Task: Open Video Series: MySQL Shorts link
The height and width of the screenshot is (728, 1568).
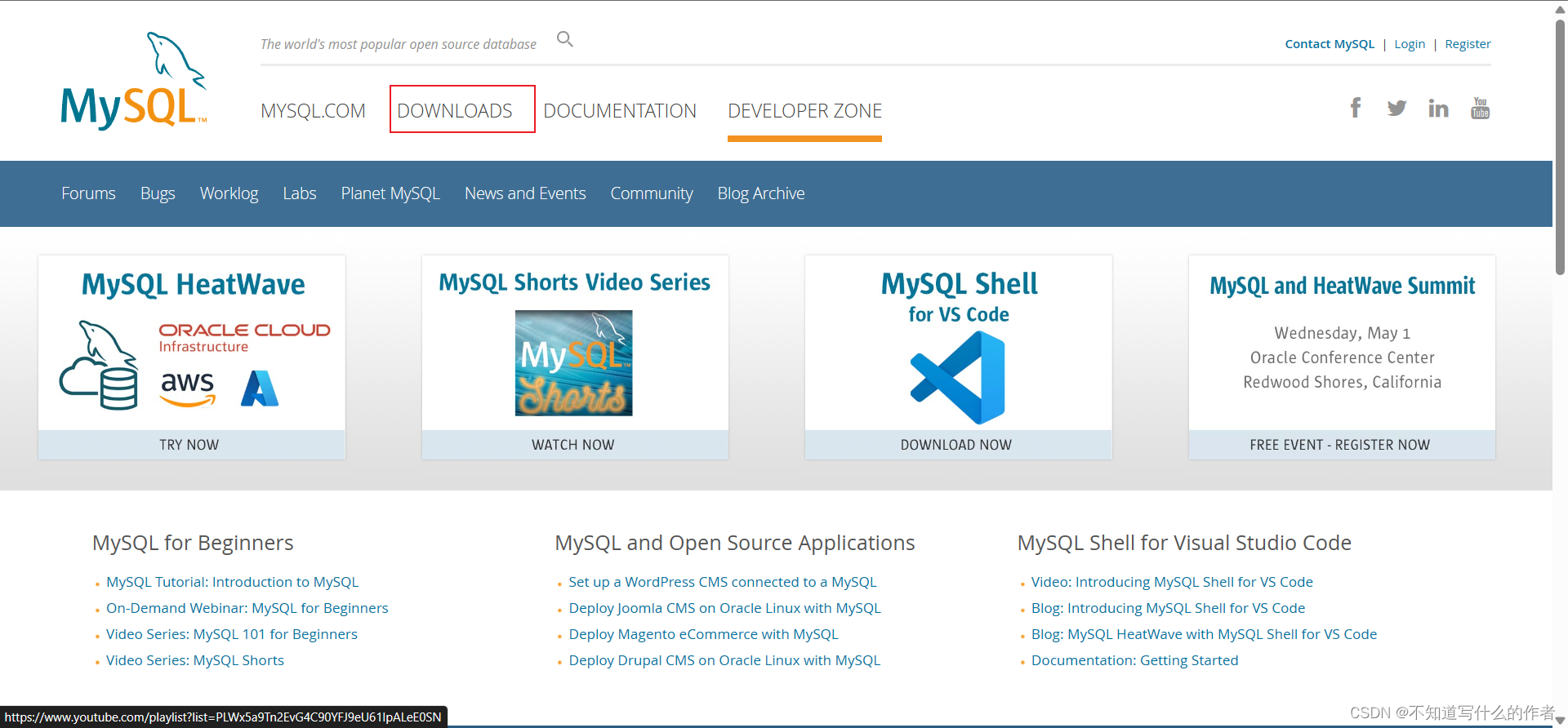Action: 194,660
